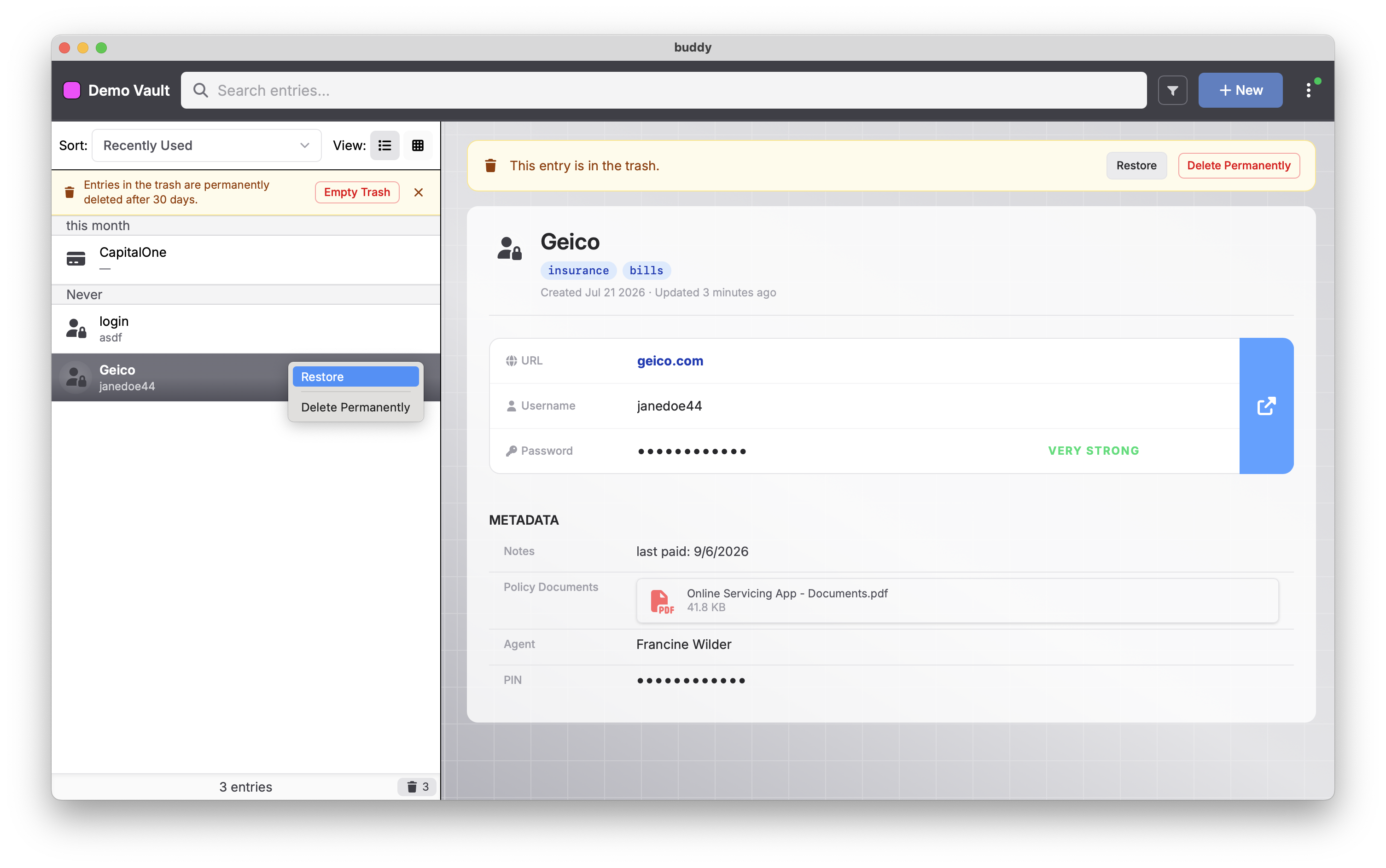This screenshot has height=868, width=1386.
Task: Click the masked PIN value
Action: pos(691,681)
